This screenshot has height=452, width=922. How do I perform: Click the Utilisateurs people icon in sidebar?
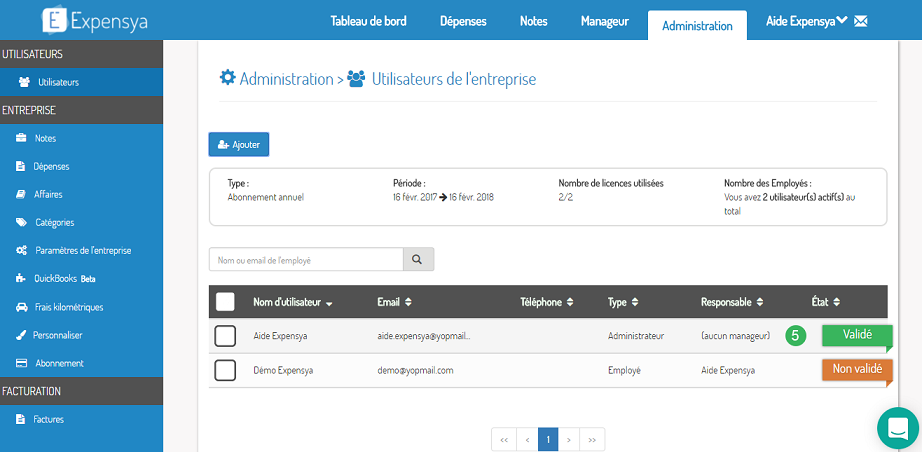tap(24, 82)
